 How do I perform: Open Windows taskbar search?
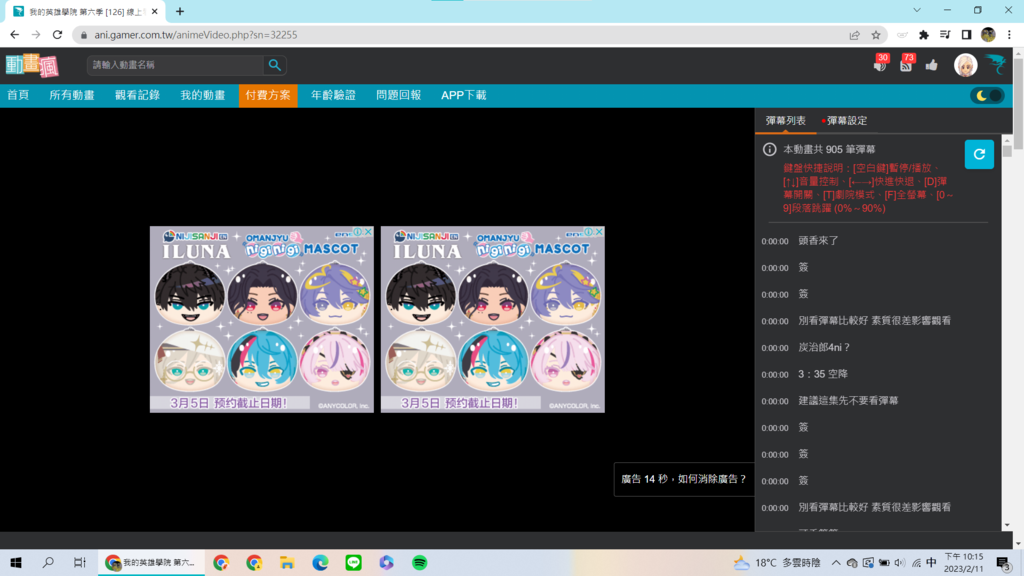point(48,562)
